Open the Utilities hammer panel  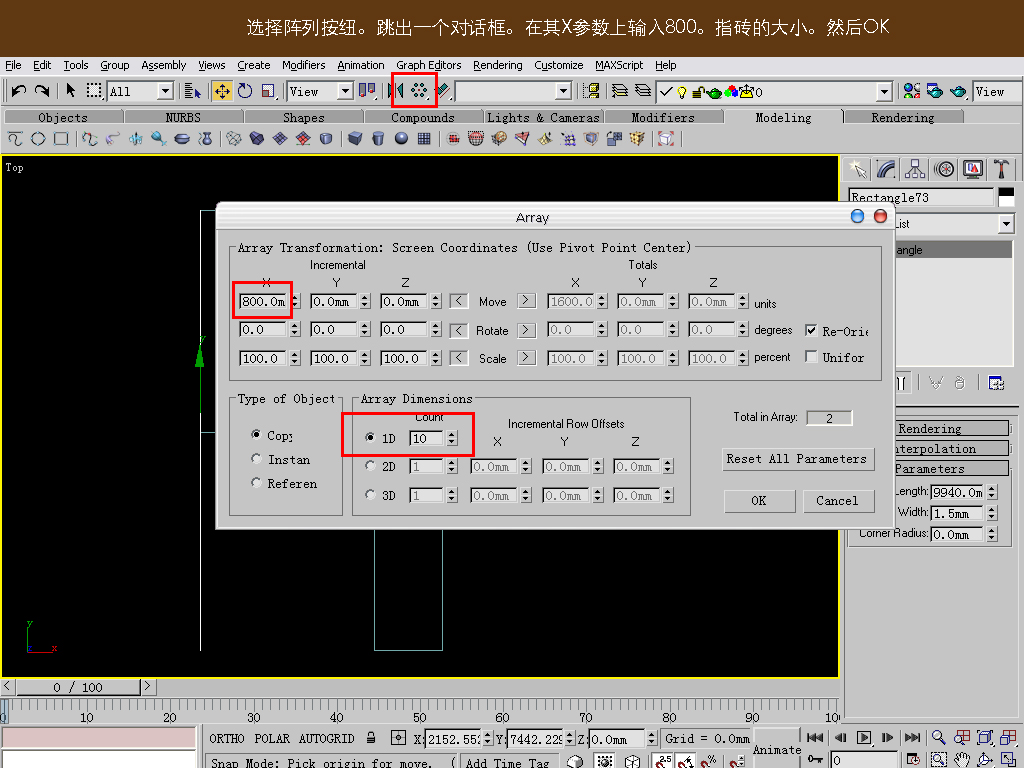[1001, 170]
